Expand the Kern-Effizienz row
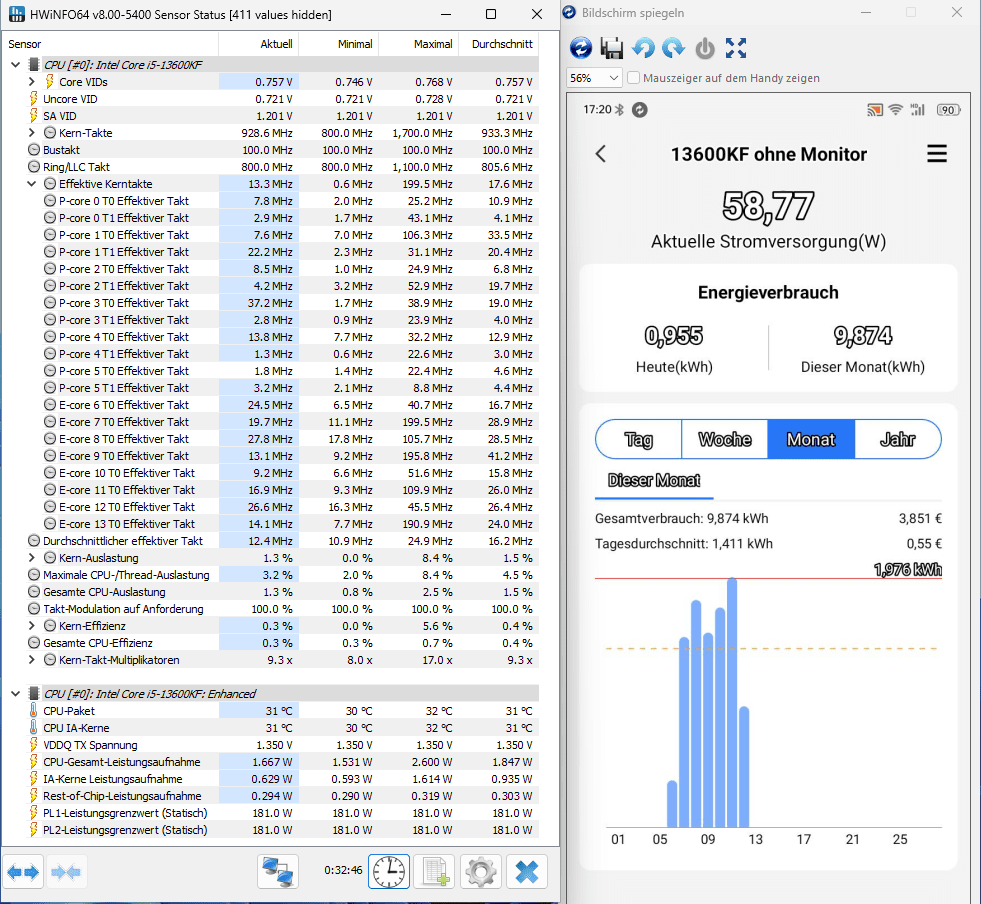The width and height of the screenshot is (981, 904). [32, 626]
